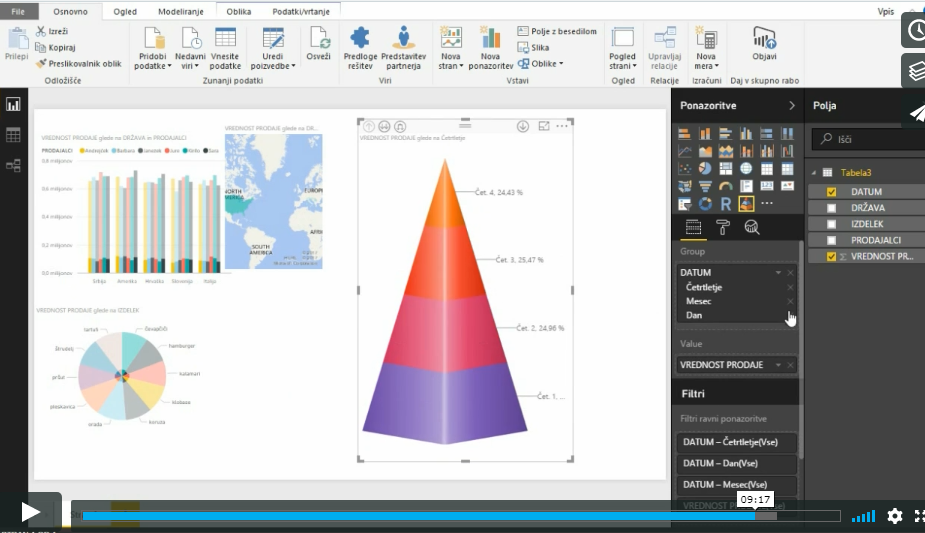Screen dimensions: 925x533
Task: Switch to Modeliranje ribbon tab
Action: pyautogui.click(x=181, y=11)
